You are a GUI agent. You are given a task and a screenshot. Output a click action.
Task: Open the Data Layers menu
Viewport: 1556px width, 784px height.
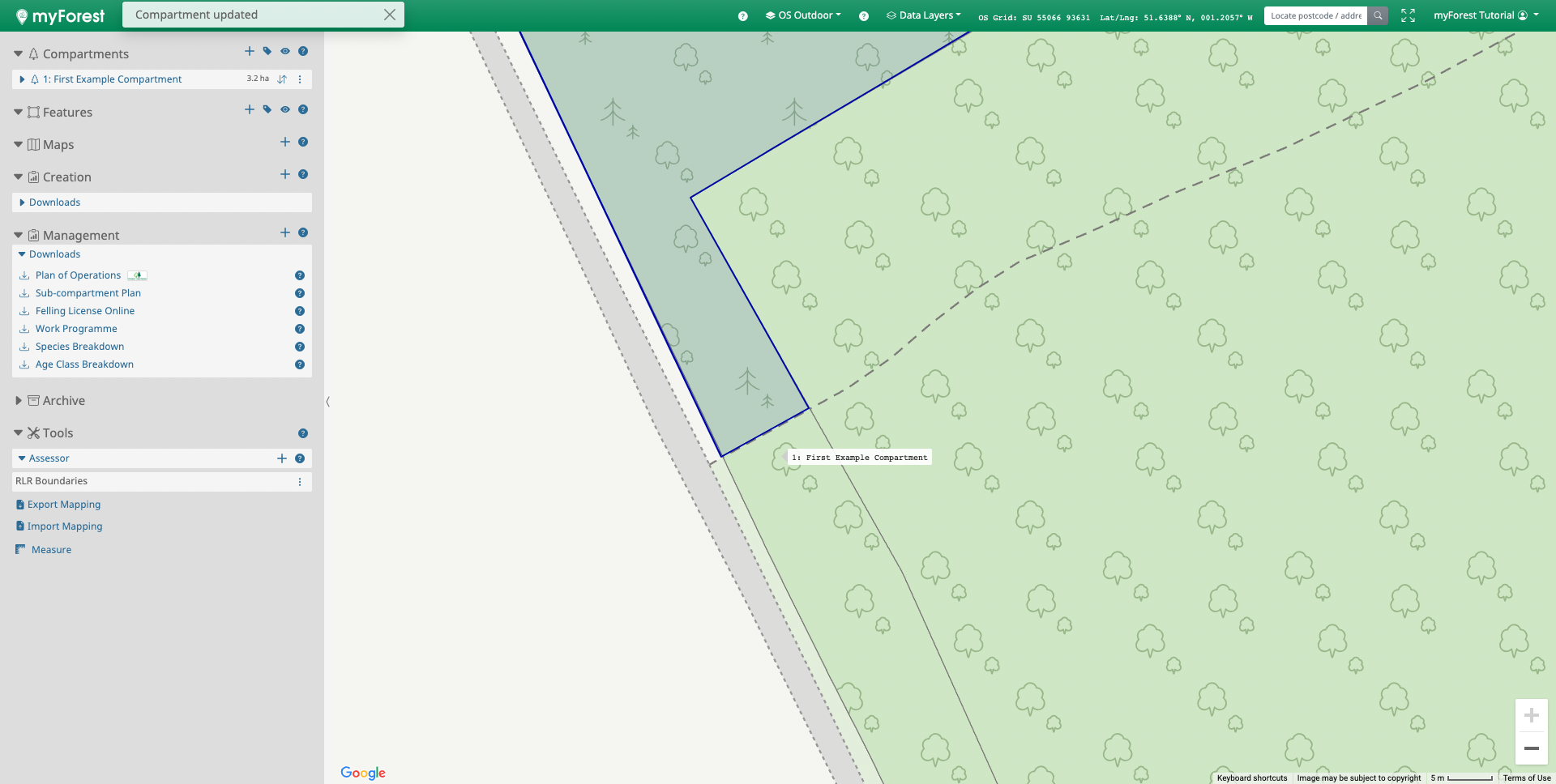pyautogui.click(x=924, y=15)
